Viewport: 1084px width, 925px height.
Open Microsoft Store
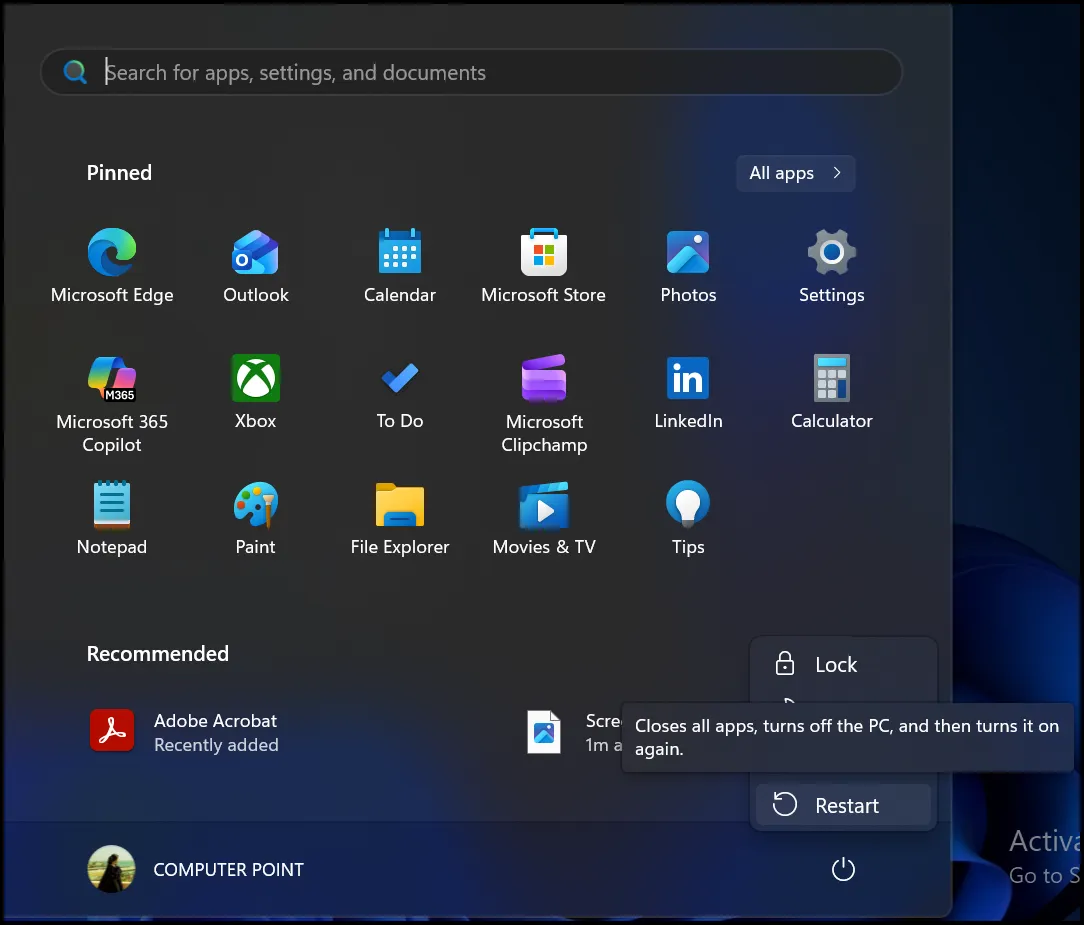click(543, 265)
